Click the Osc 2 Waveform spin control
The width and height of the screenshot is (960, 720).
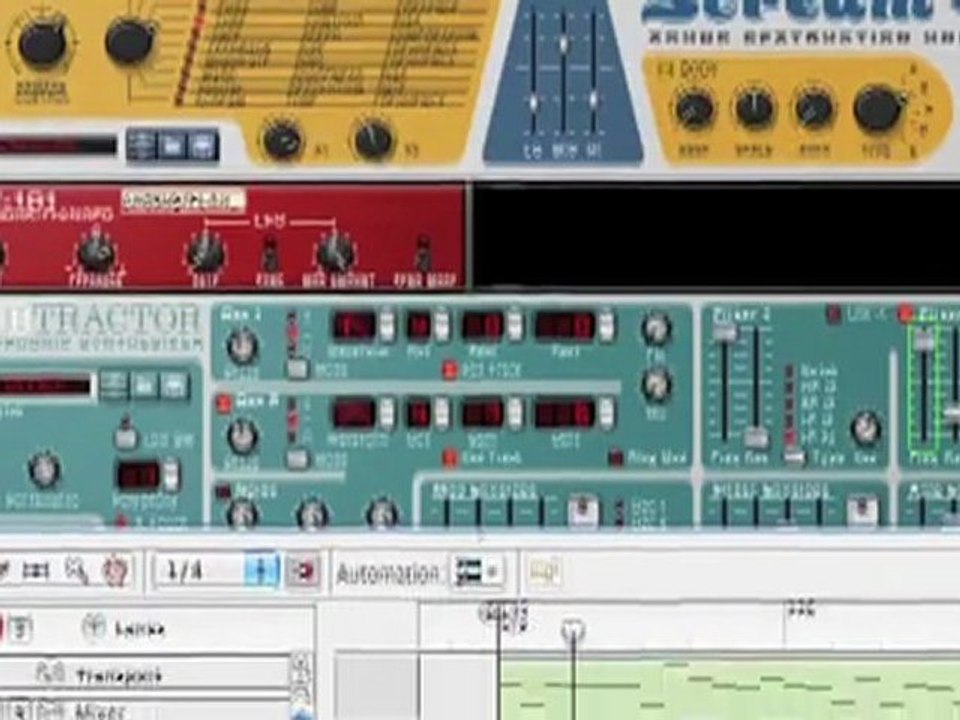[x=387, y=414]
